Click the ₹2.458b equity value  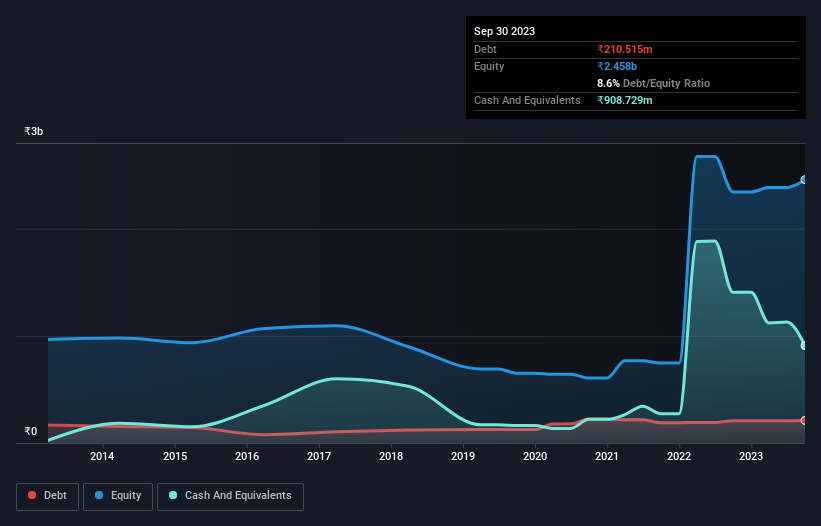[617, 66]
